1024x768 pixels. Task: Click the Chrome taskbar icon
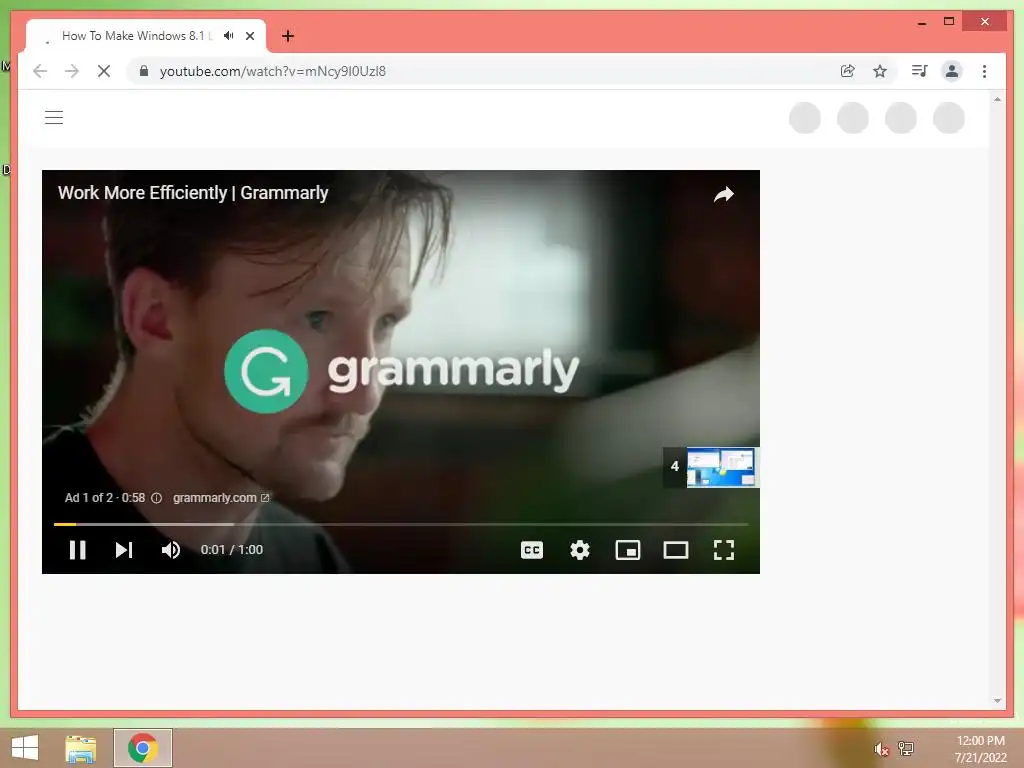tap(142, 748)
